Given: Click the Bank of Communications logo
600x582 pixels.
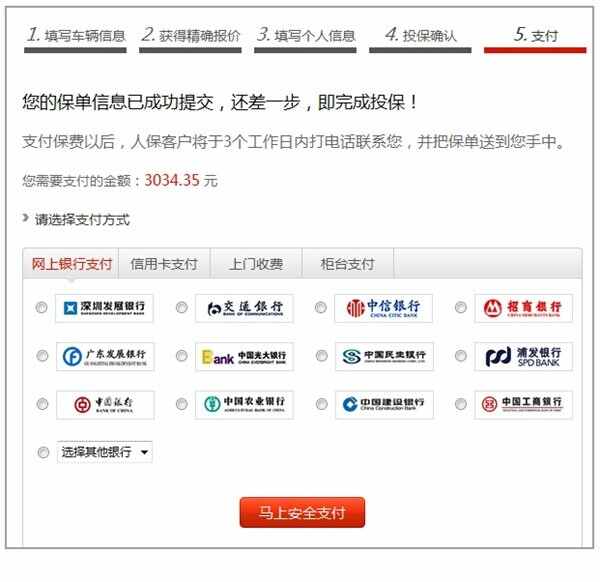Looking at the screenshot, I should 244,308.
